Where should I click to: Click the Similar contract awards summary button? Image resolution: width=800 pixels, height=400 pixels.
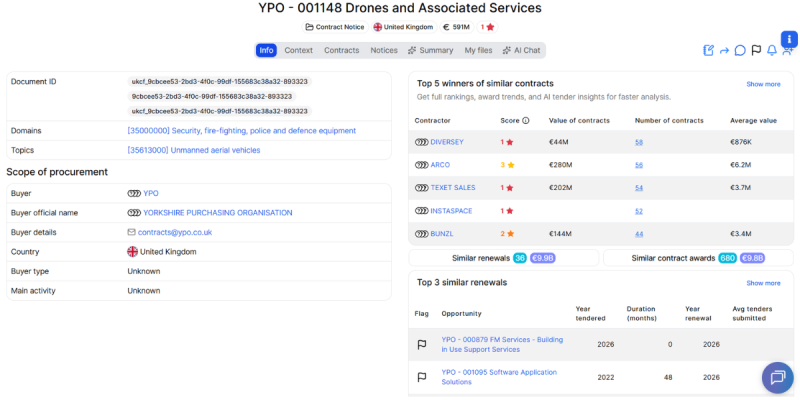coord(698,258)
